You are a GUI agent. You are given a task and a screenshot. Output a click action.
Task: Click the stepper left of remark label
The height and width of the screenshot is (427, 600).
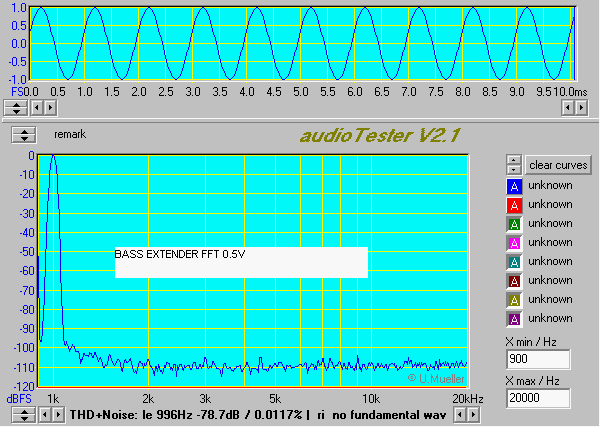pos(24,135)
